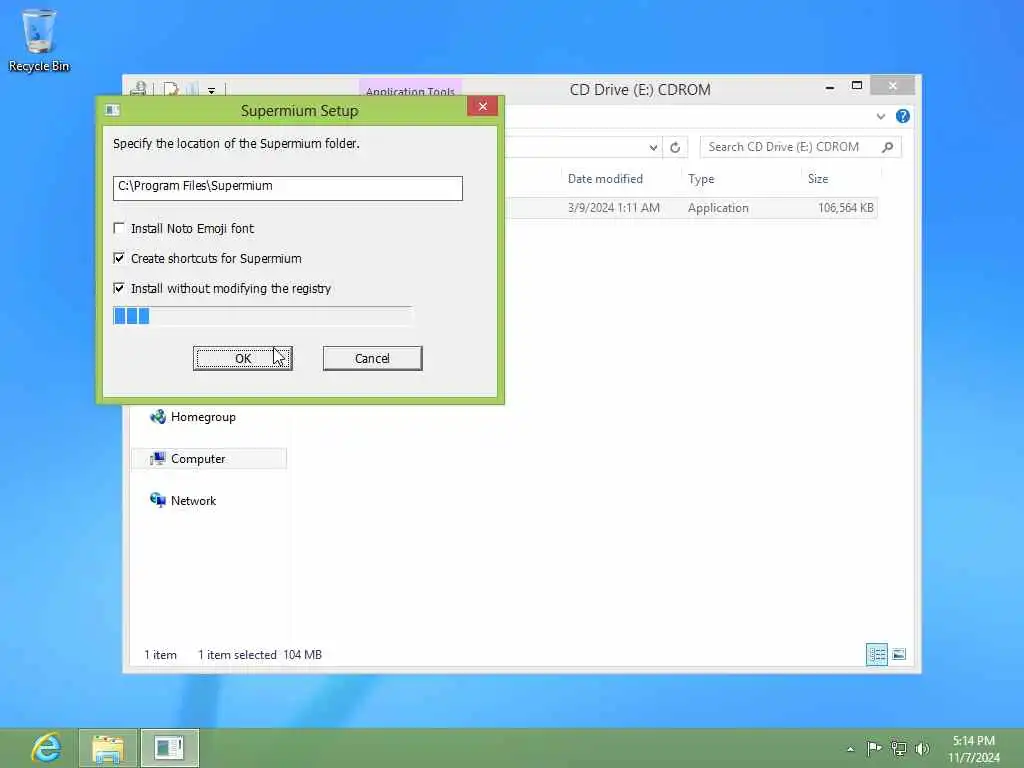
Task: Click 1 item selected status text
Action: (x=237, y=655)
